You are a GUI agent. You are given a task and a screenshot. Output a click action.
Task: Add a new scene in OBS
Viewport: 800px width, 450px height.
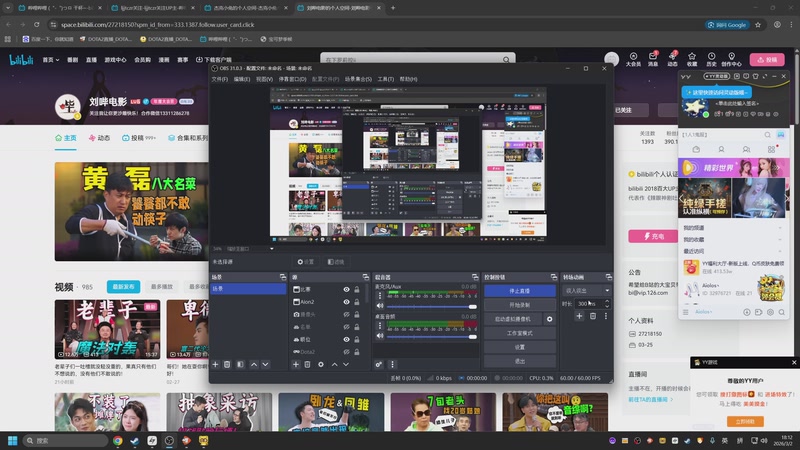[215, 364]
